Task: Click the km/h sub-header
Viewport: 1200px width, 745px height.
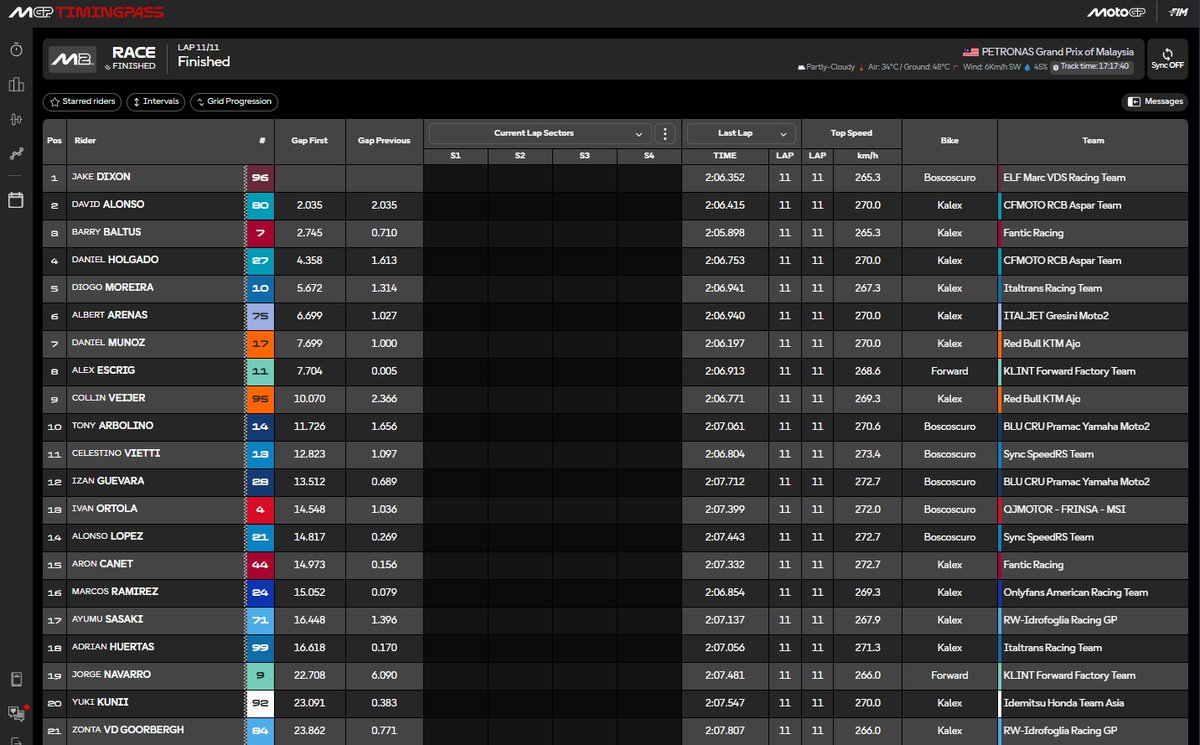Action: pos(867,156)
